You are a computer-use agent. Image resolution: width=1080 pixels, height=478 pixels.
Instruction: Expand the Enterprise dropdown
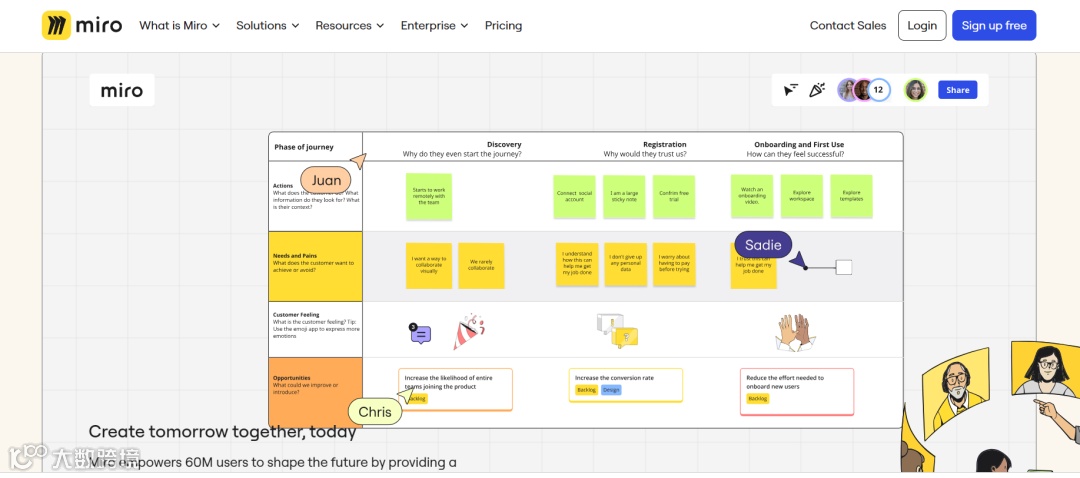(434, 25)
